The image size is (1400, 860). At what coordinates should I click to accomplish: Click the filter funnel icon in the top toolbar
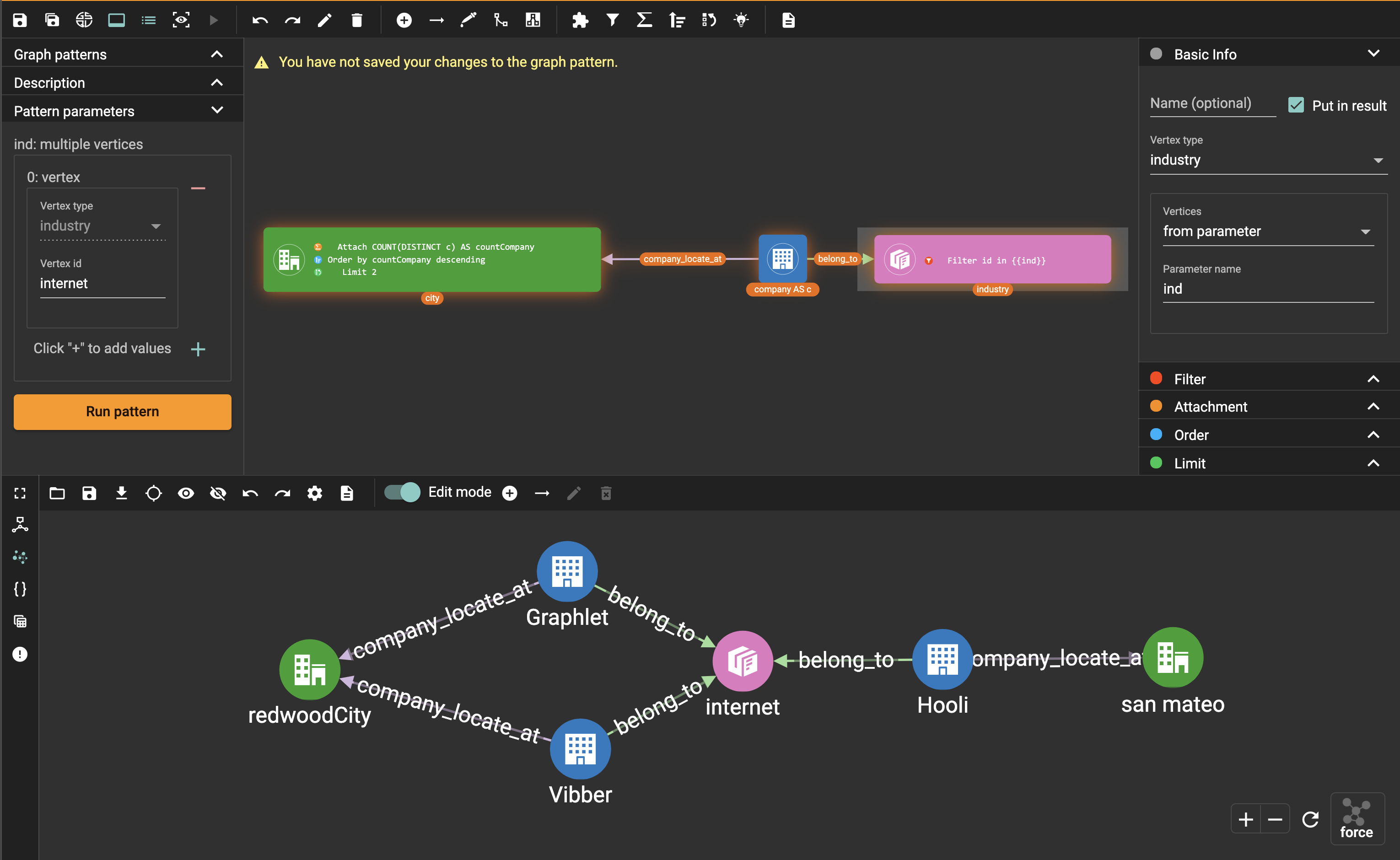point(612,21)
